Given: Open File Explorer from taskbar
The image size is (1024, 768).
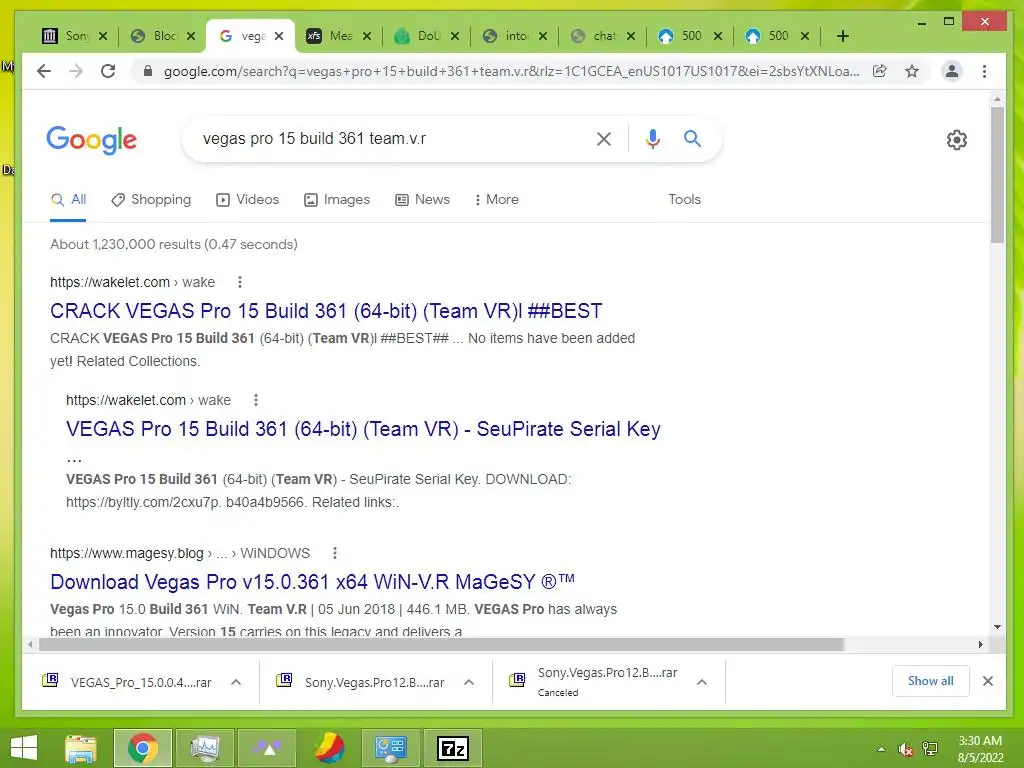Looking at the screenshot, I should click(81, 748).
